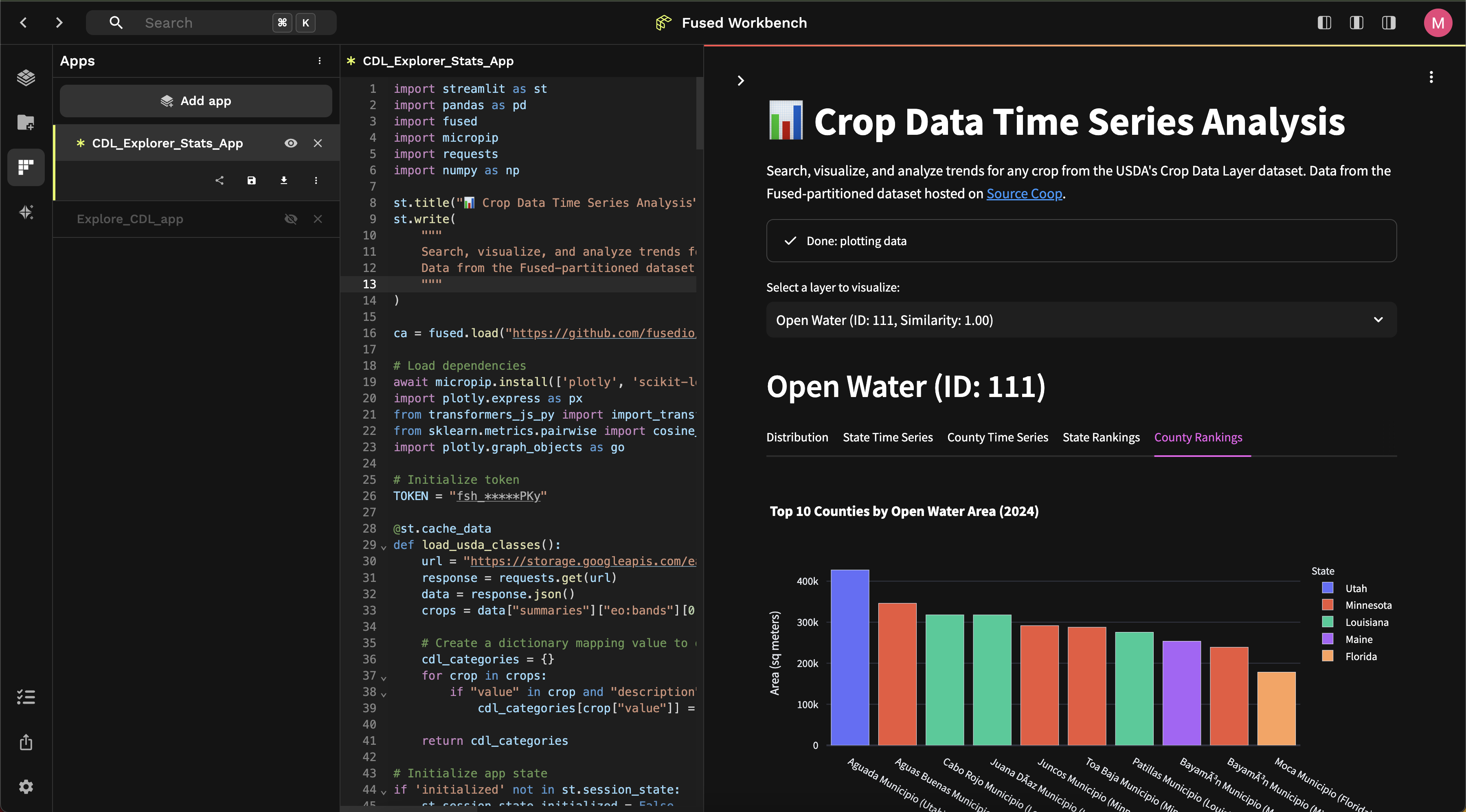Open the storage.googleapis.com URL in code

583,561
